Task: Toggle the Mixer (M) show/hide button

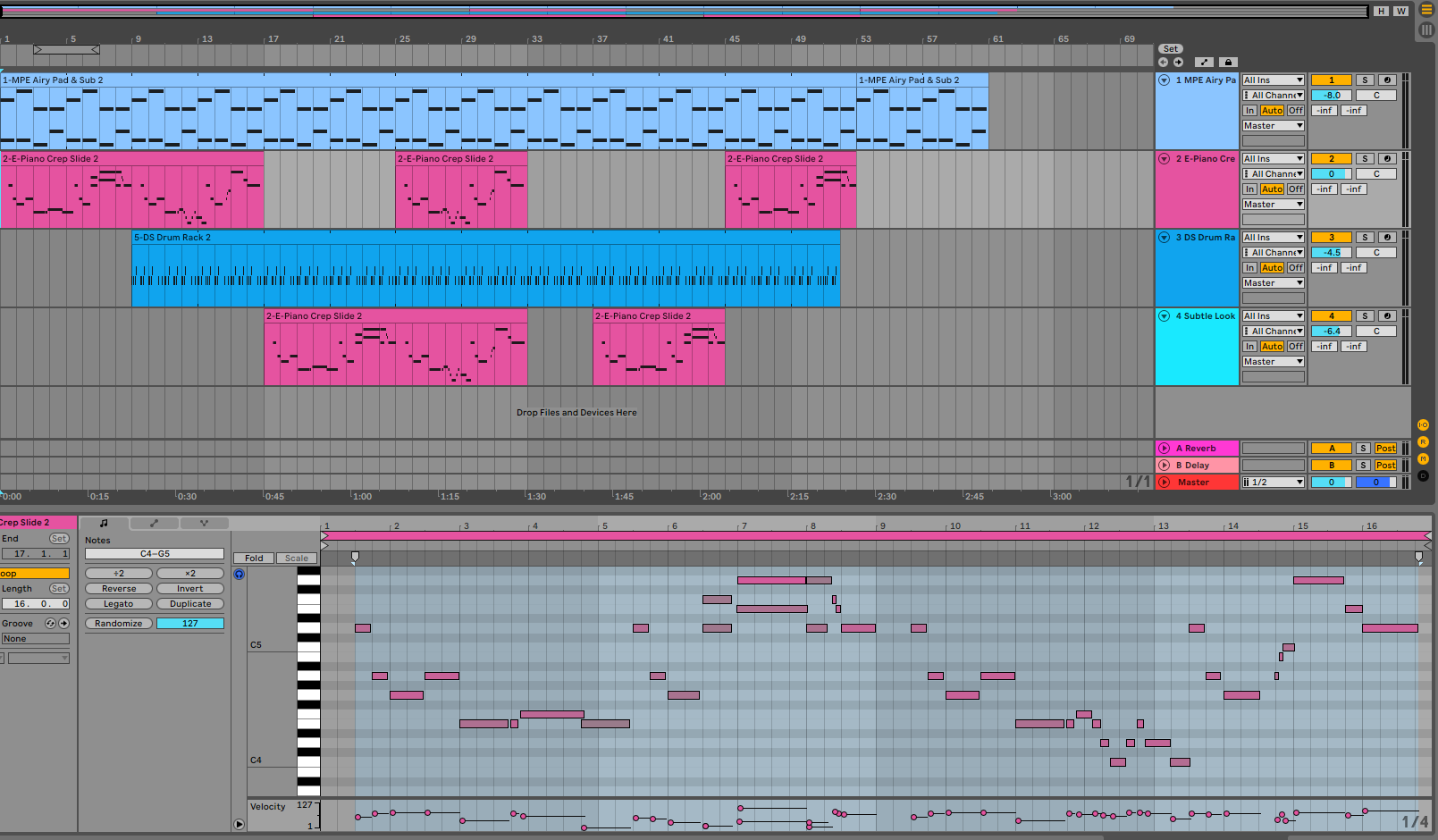Action: 1423,459
